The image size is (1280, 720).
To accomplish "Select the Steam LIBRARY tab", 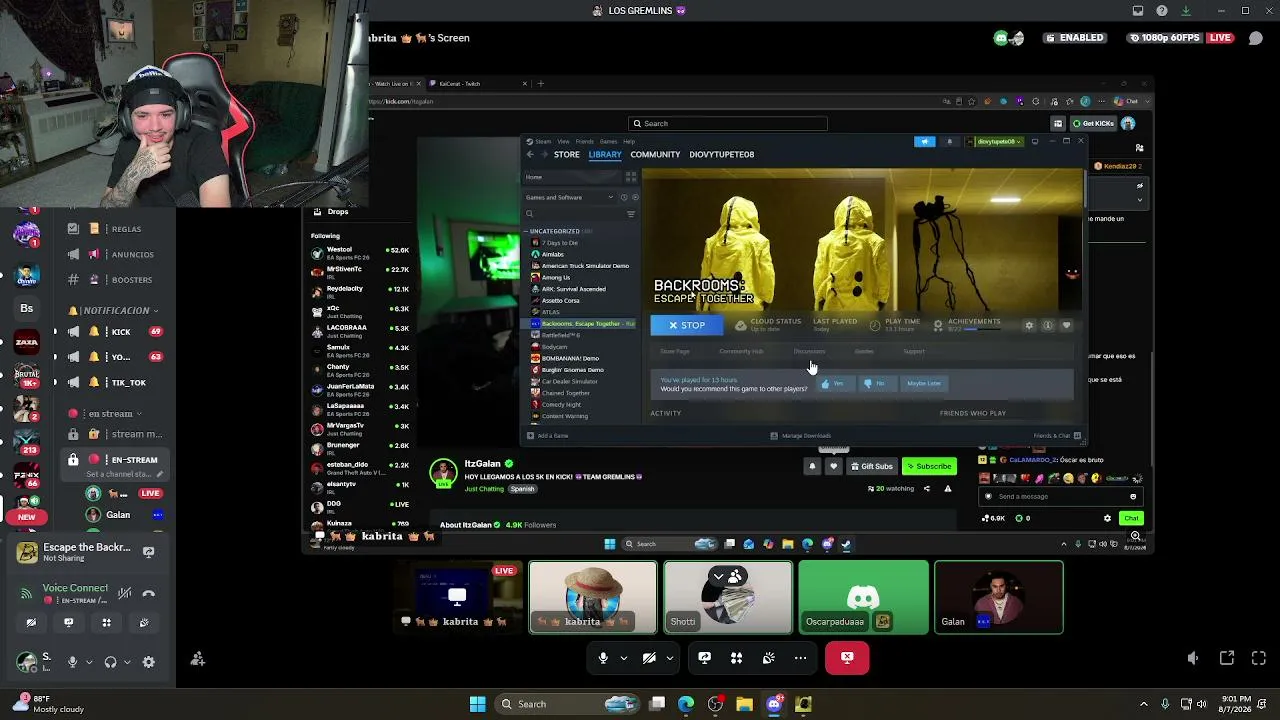I will pos(605,154).
